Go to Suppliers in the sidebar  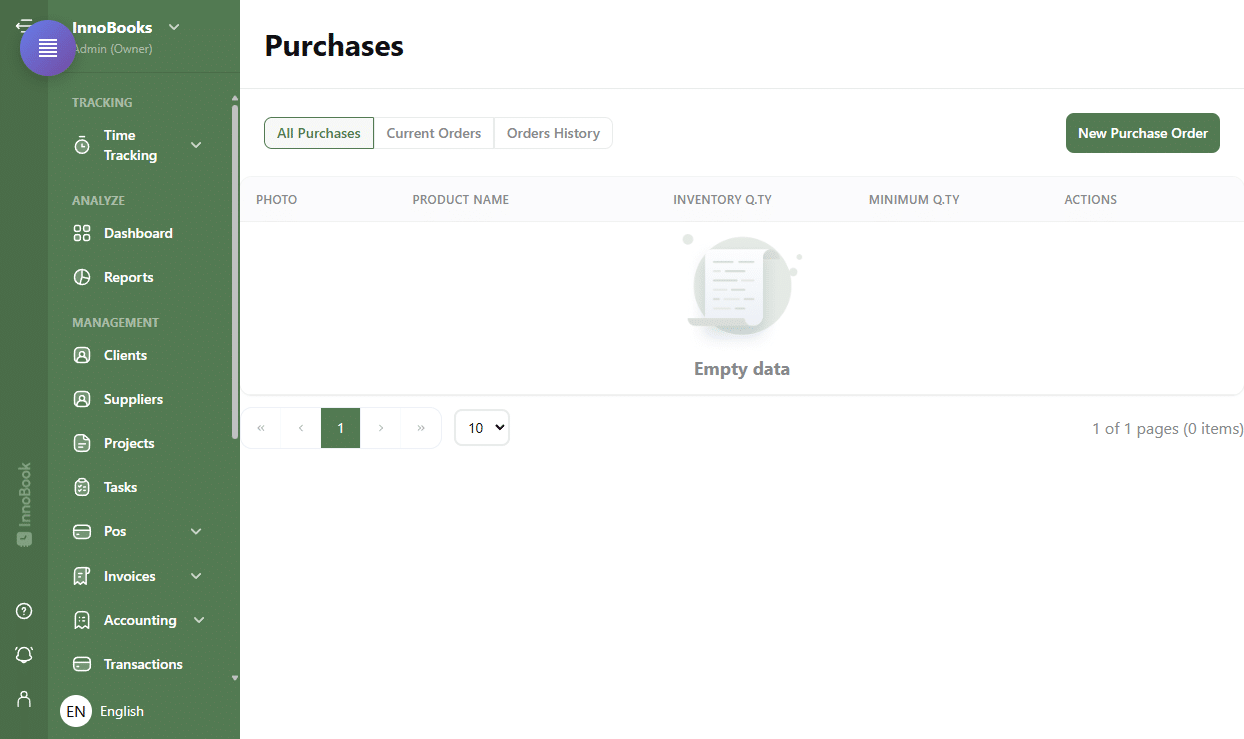133,399
